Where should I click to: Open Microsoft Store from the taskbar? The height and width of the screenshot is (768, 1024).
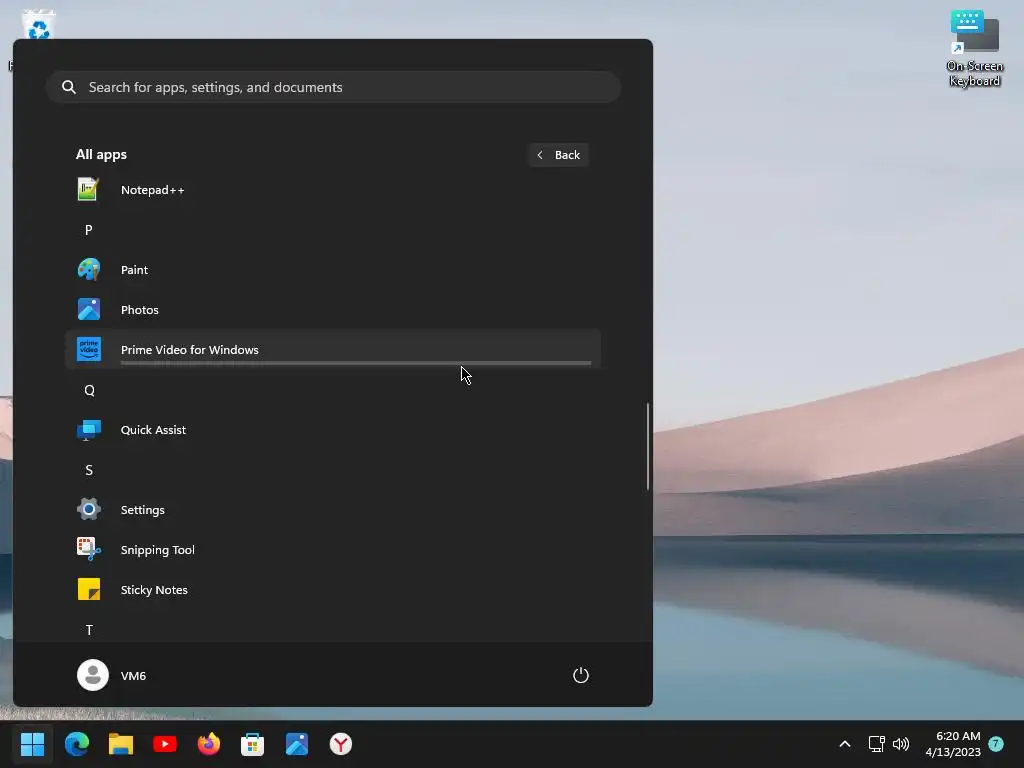click(253, 744)
